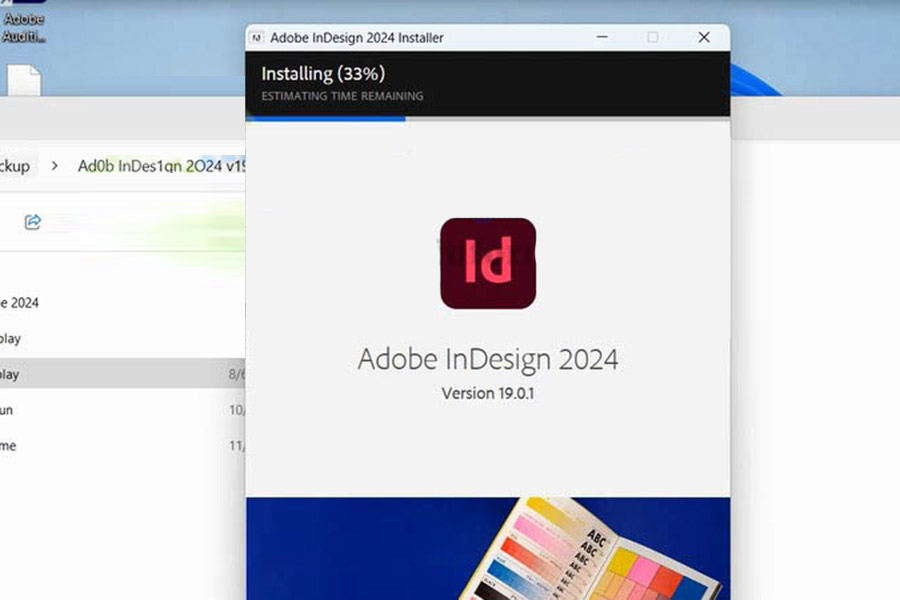Click the breadcrumb chevron after 'ckup'

[55, 166]
